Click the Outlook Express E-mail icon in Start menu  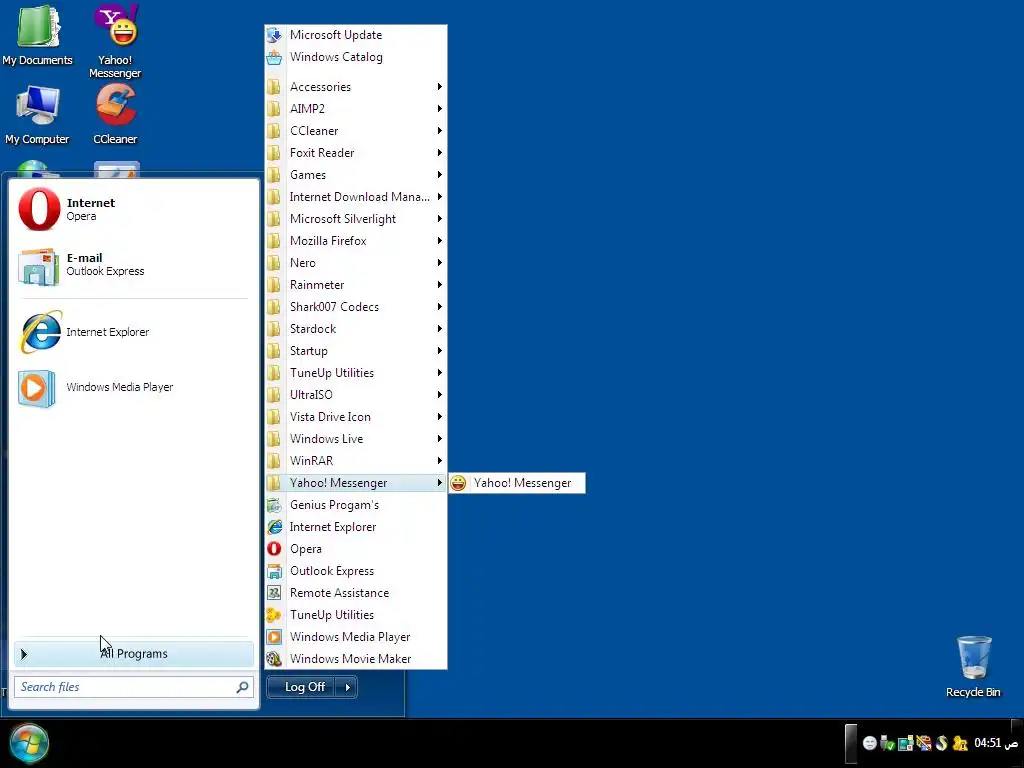[38, 265]
